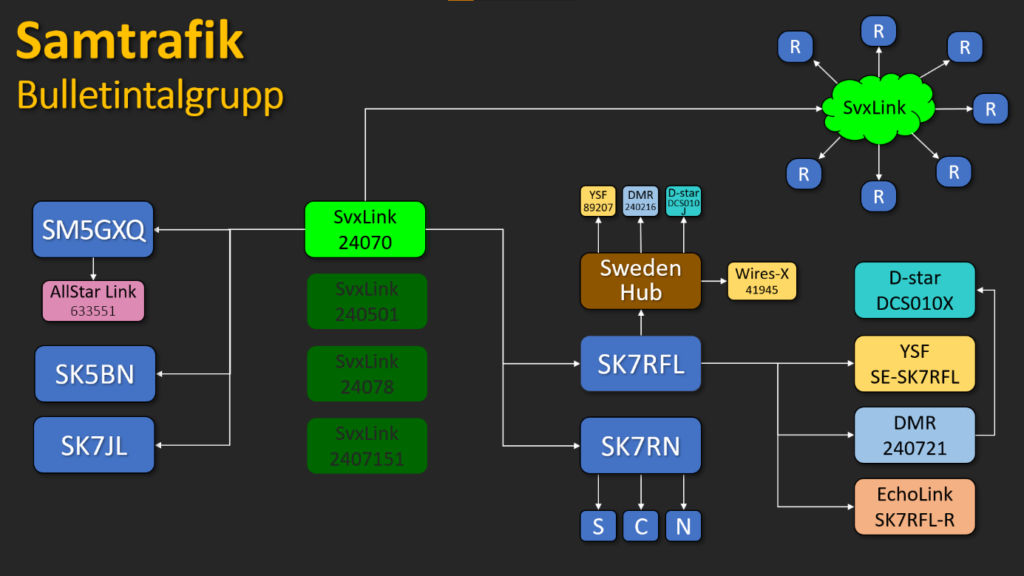Select the SK7RN node
1024x576 pixels.
tap(640, 445)
